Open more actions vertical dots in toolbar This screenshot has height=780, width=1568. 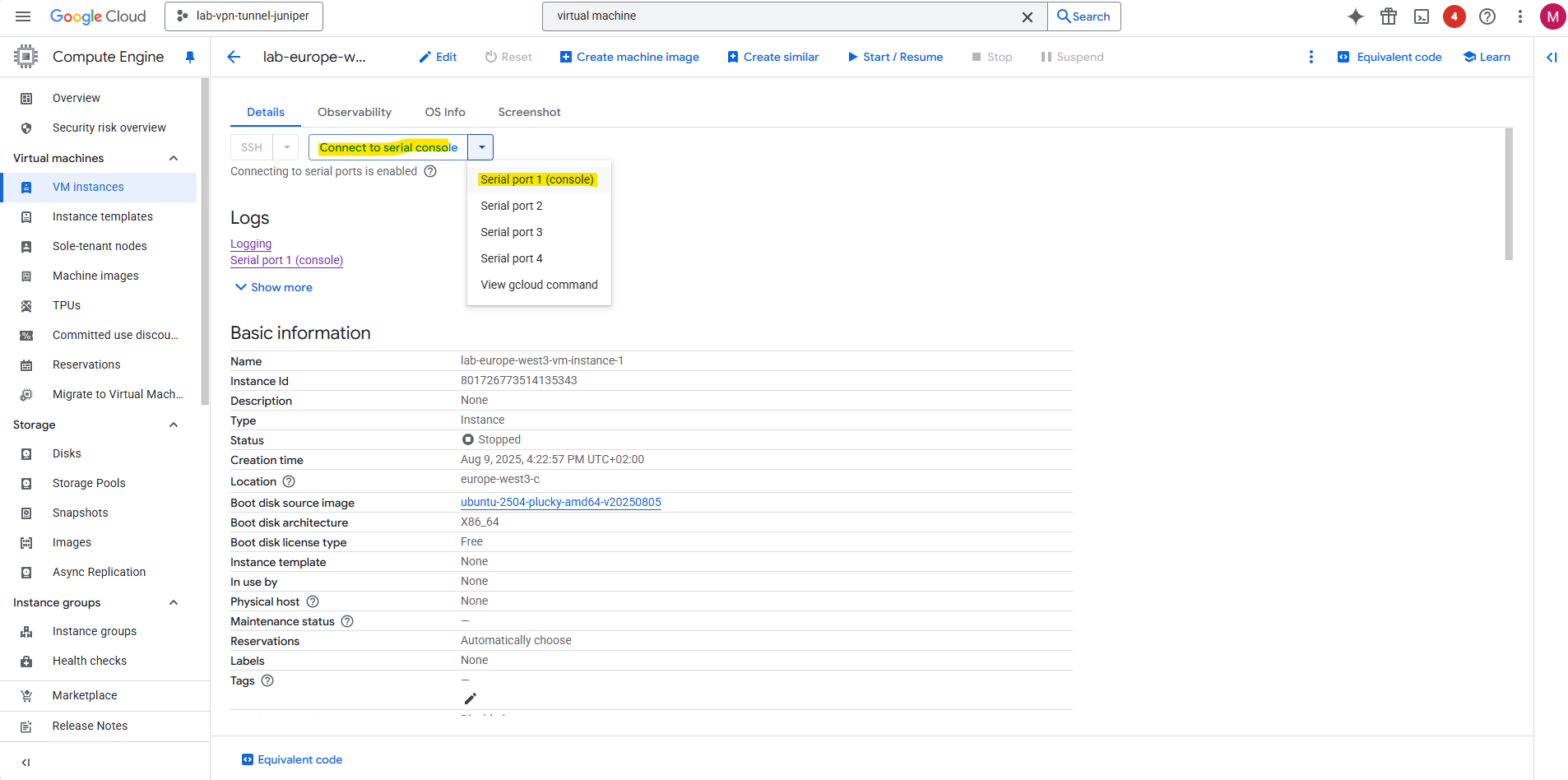click(1311, 57)
